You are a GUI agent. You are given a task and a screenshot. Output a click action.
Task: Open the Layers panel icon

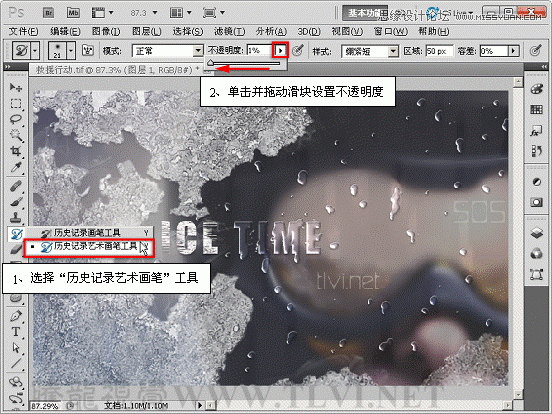click(x=536, y=233)
